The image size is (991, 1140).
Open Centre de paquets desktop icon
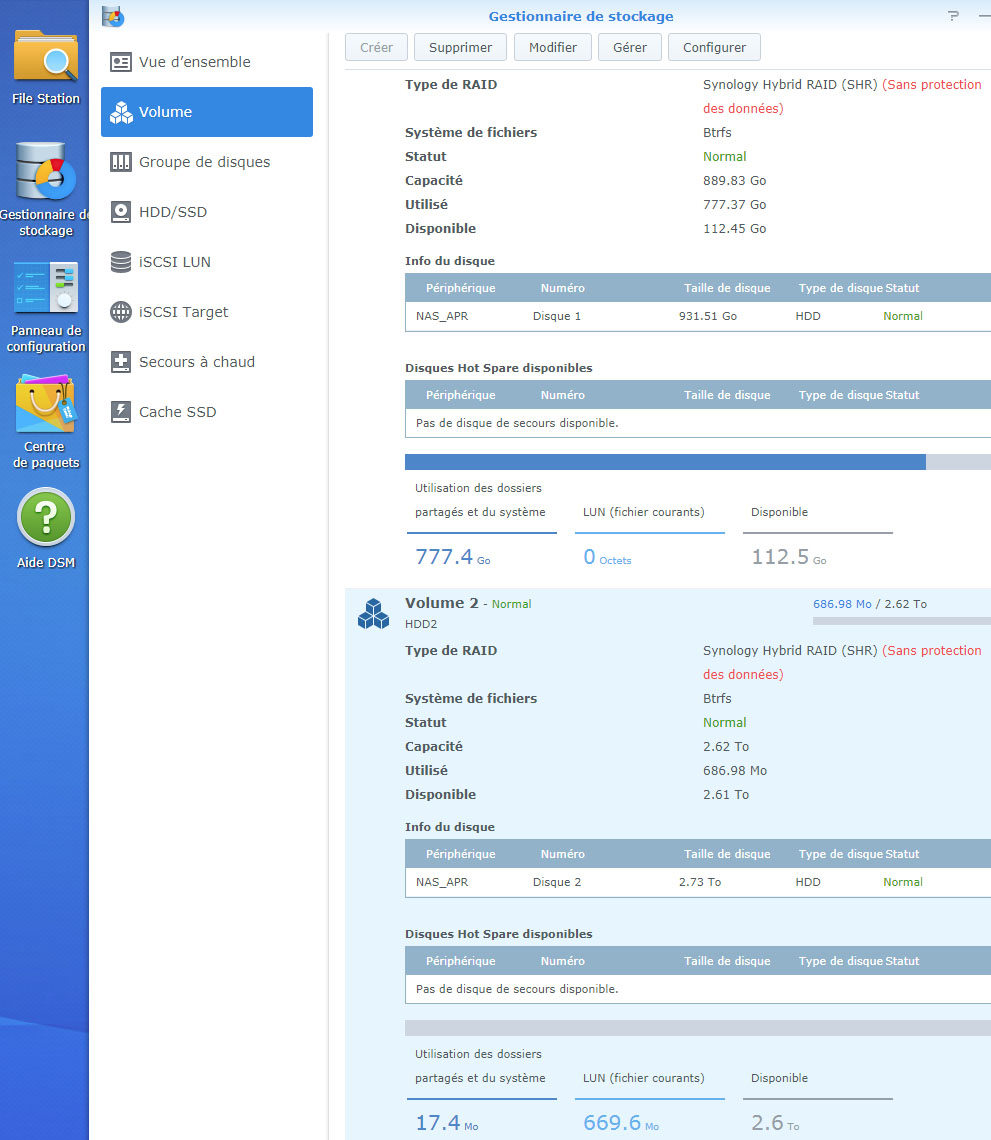(x=46, y=421)
